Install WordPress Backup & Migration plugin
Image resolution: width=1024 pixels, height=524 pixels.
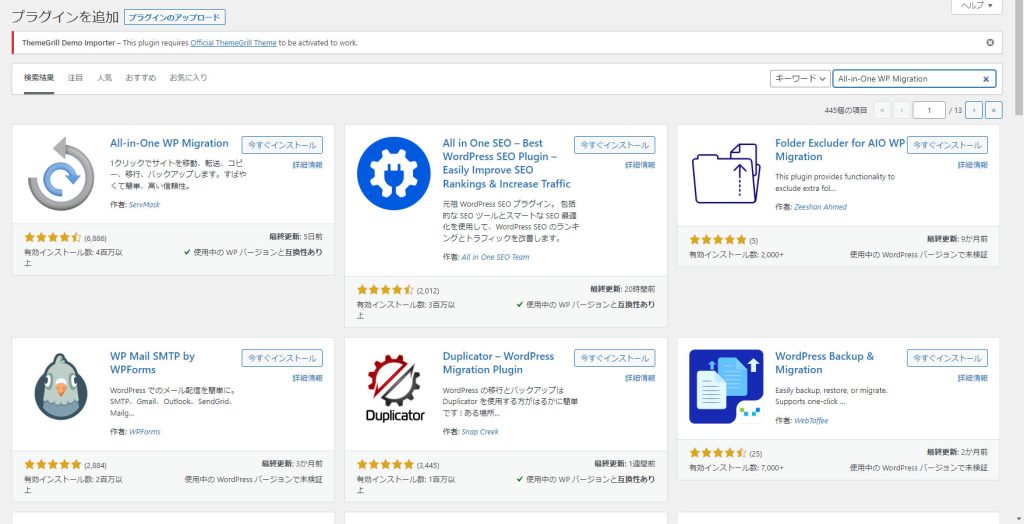point(947,358)
